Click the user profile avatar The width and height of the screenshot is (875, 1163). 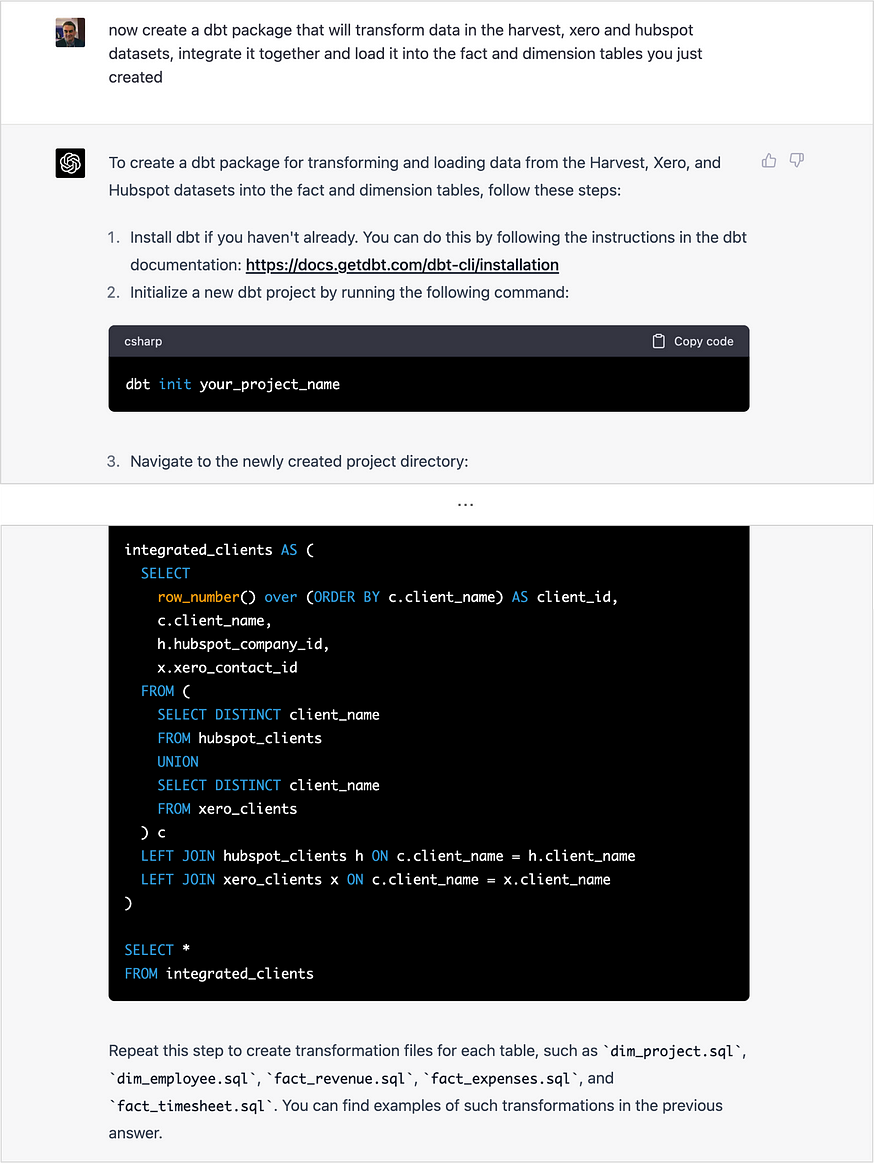coord(70,33)
